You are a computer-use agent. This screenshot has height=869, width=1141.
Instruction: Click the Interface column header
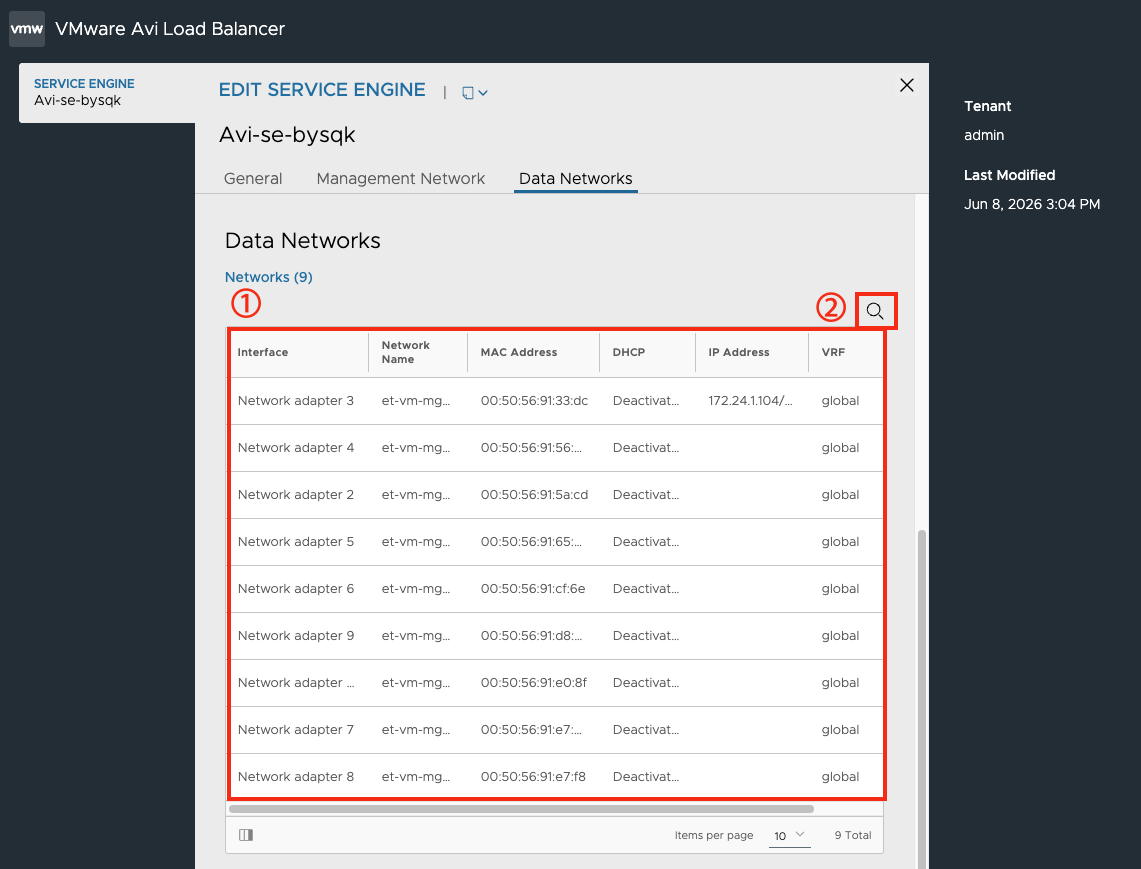[x=263, y=352]
